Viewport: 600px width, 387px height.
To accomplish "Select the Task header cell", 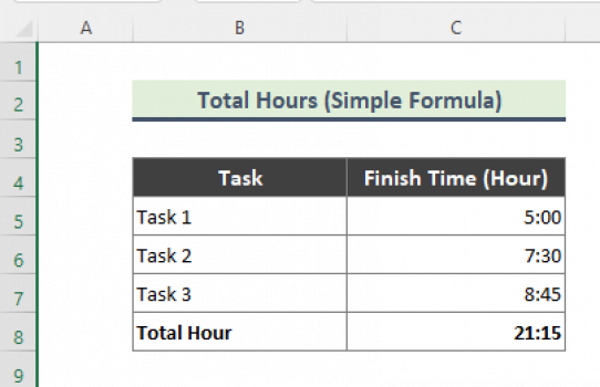I will click(240, 178).
